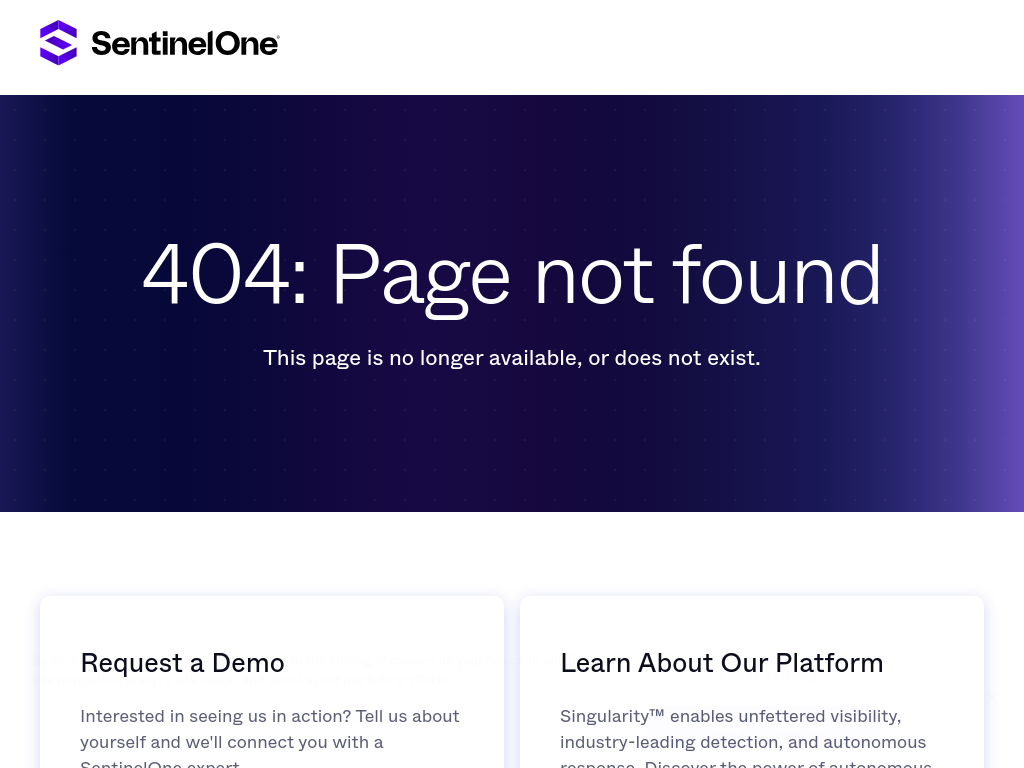Open the Request a Demo card heading
Viewport: 1024px width, 768px height.
click(x=182, y=663)
